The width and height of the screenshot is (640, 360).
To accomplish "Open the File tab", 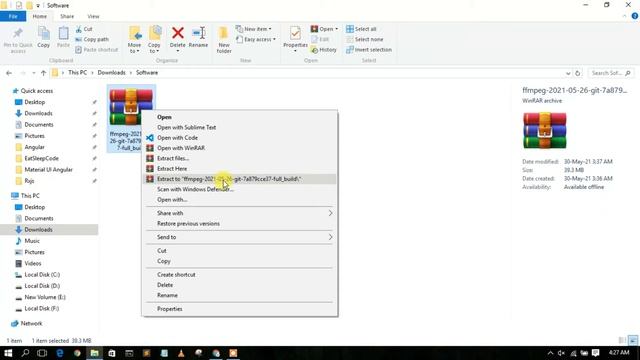I will [x=13, y=16].
